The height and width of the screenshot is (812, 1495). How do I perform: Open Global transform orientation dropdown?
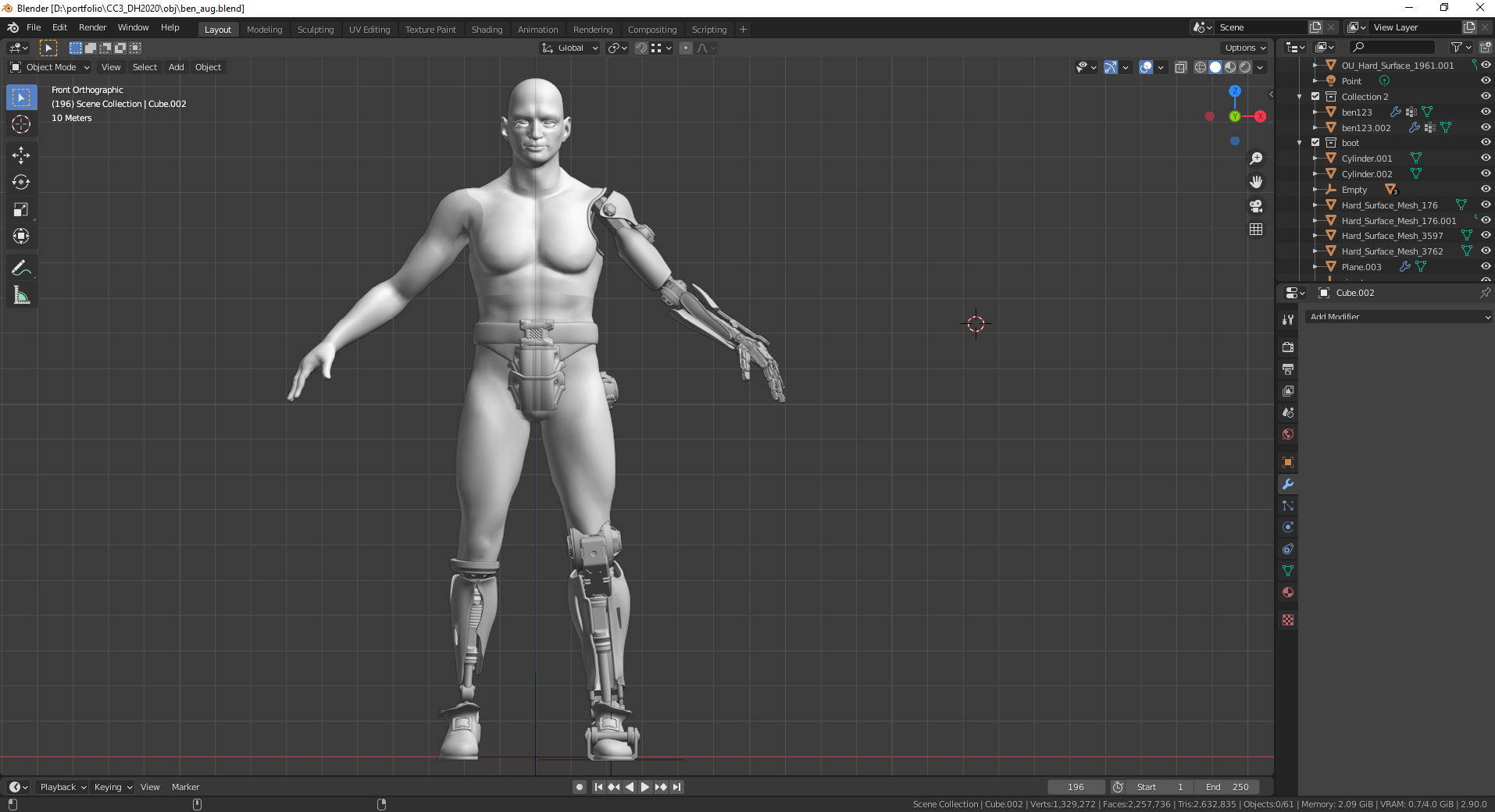570,48
